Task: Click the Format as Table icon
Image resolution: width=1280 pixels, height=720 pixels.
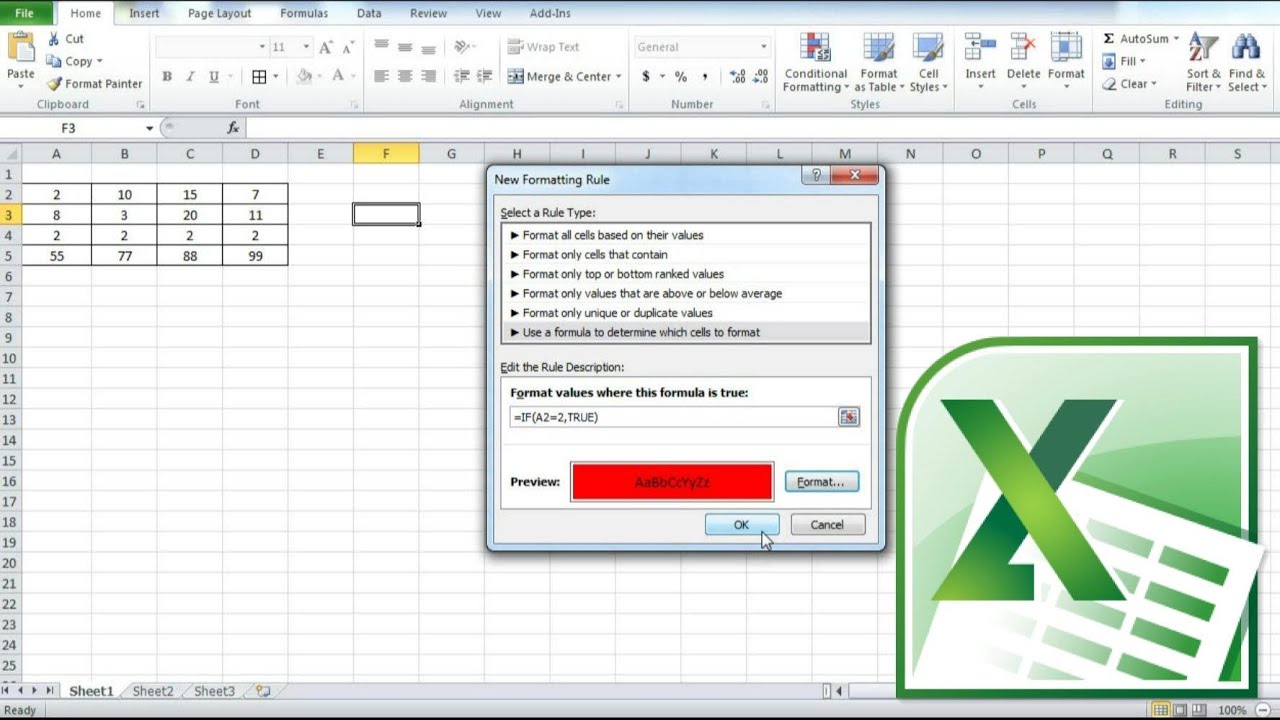Action: (878, 48)
